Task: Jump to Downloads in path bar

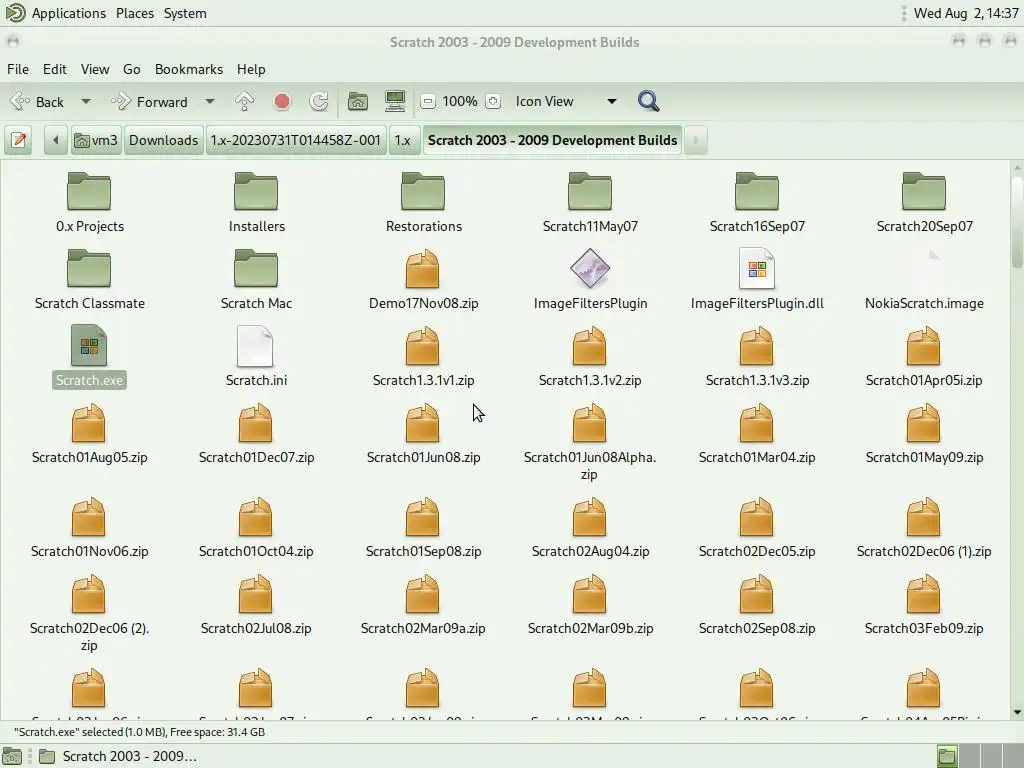Action: pos(163,140)
